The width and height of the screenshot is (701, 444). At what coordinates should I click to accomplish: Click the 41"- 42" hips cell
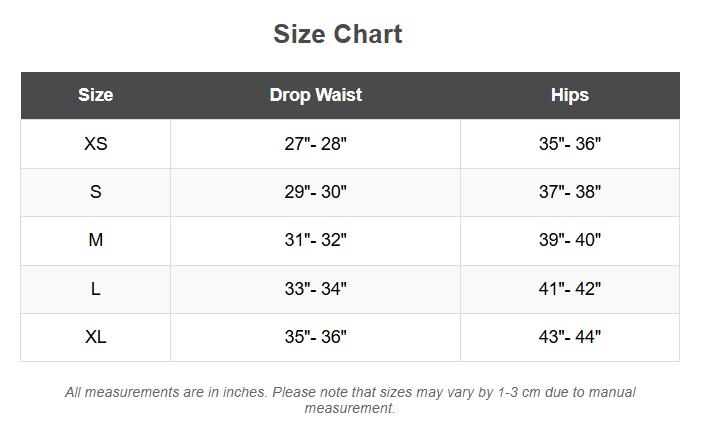coord(570,289)
